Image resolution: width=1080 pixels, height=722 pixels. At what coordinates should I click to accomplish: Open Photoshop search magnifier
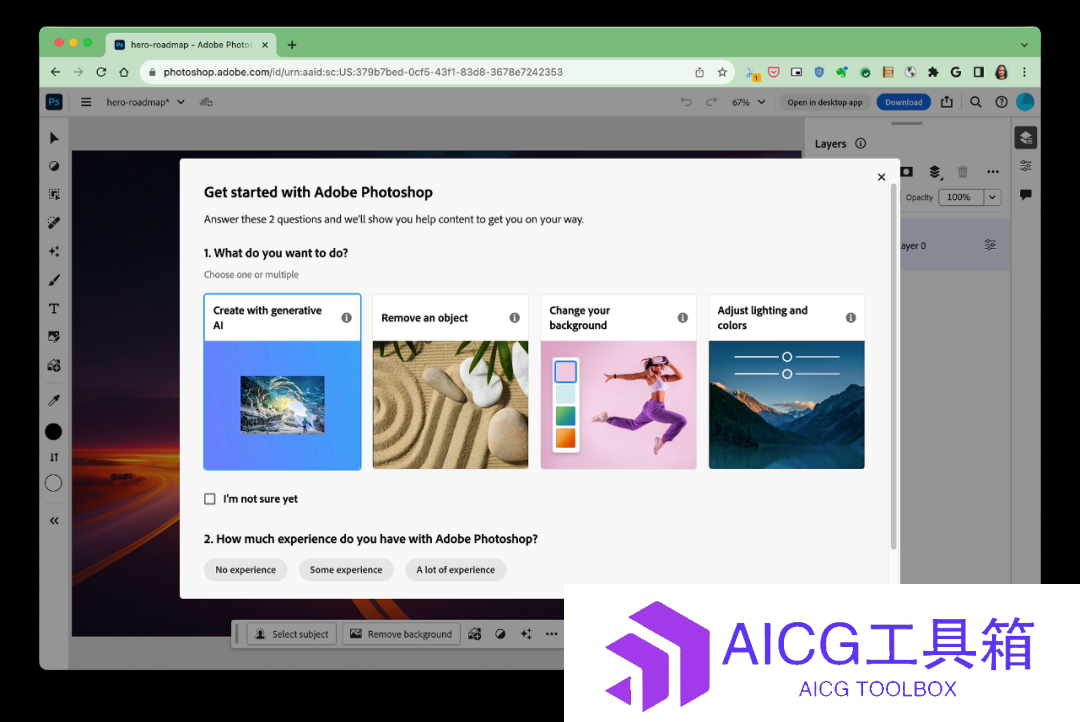[975, 102]
